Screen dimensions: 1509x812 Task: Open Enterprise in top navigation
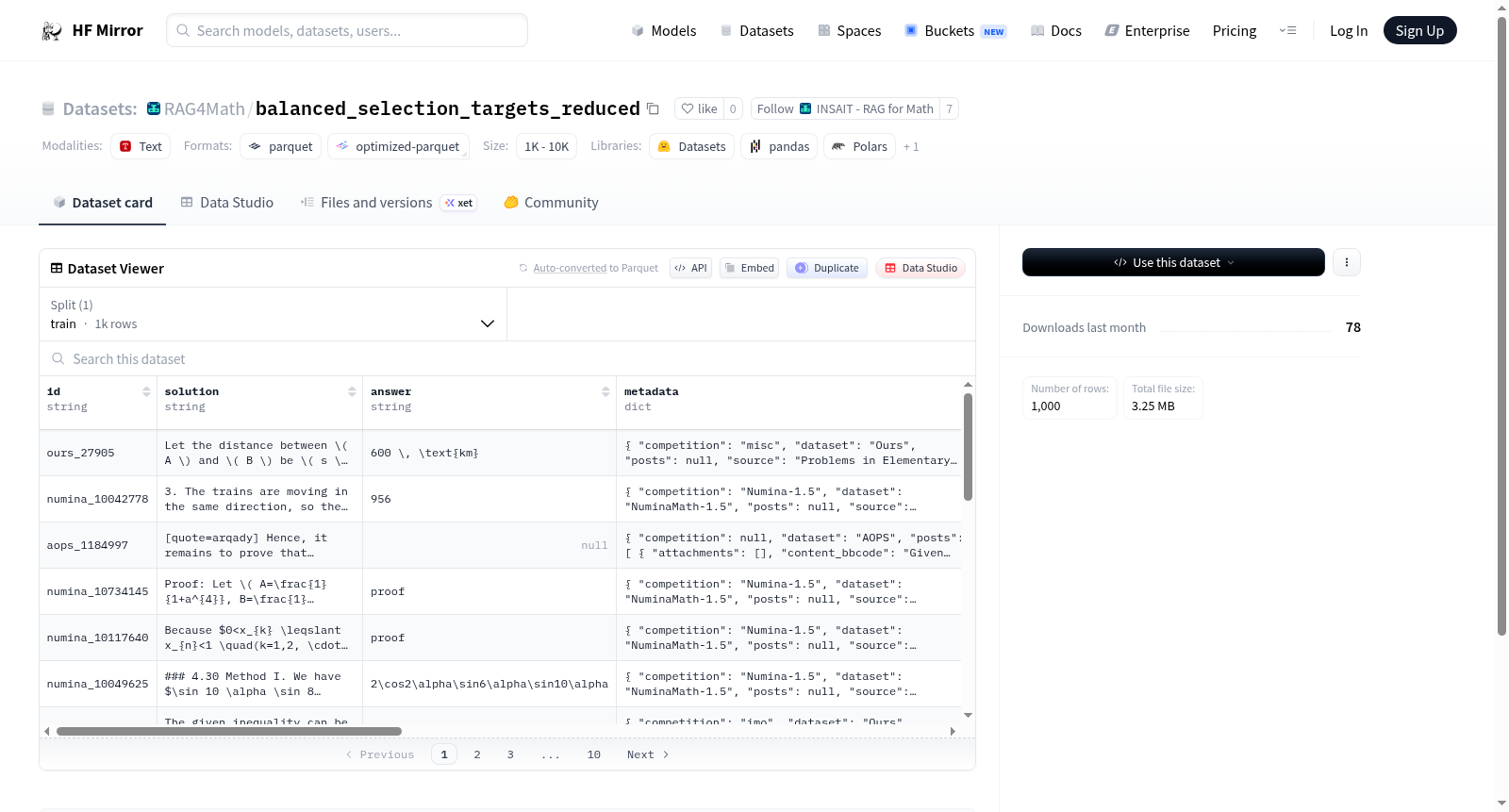1147,31
